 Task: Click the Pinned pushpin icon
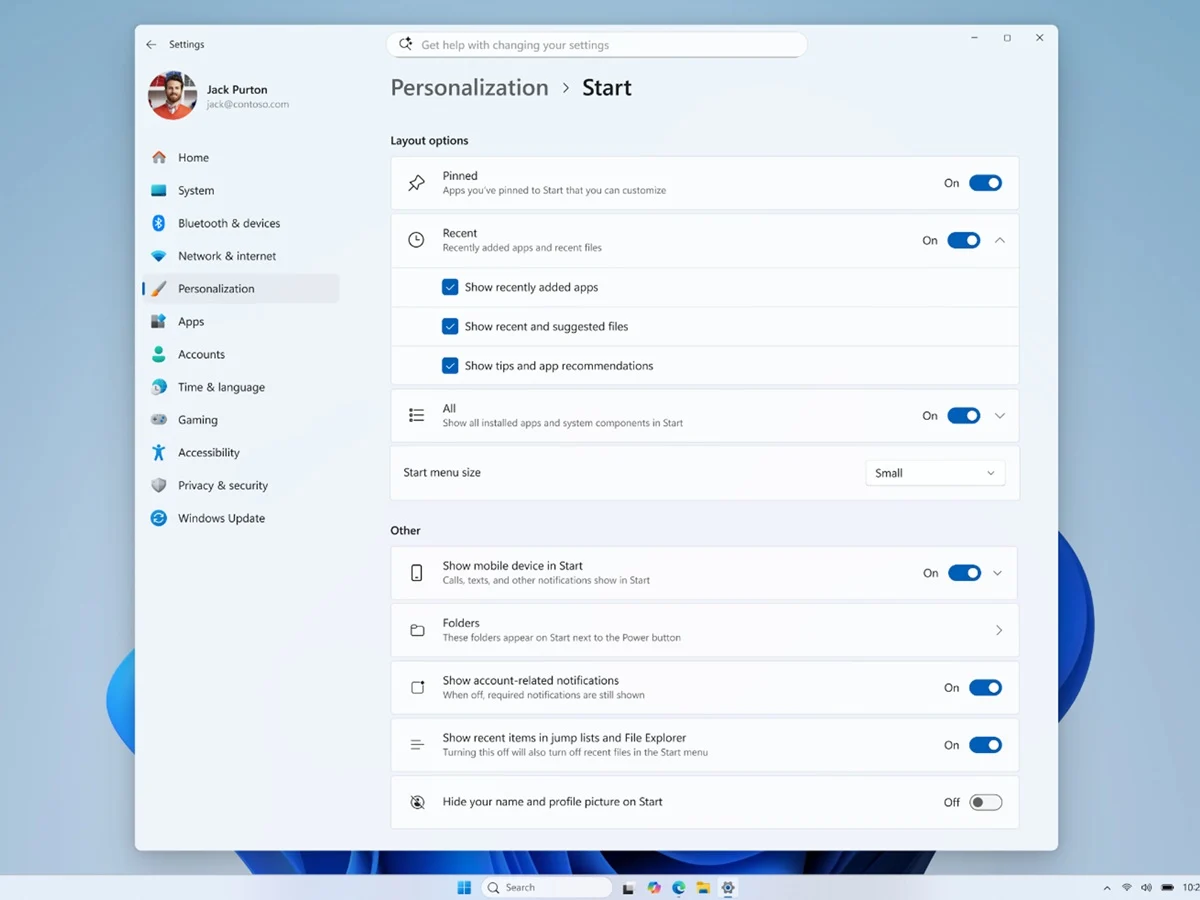[417, 183]
